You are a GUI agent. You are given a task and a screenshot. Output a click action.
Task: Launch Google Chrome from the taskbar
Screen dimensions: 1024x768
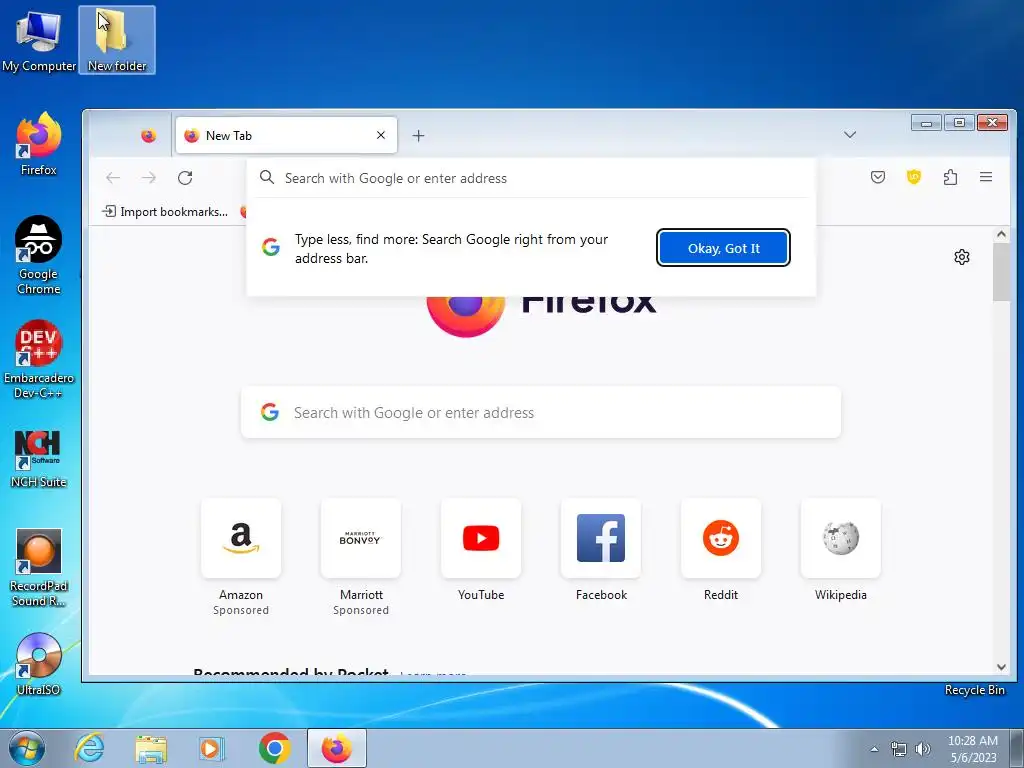tap(274, 748)
